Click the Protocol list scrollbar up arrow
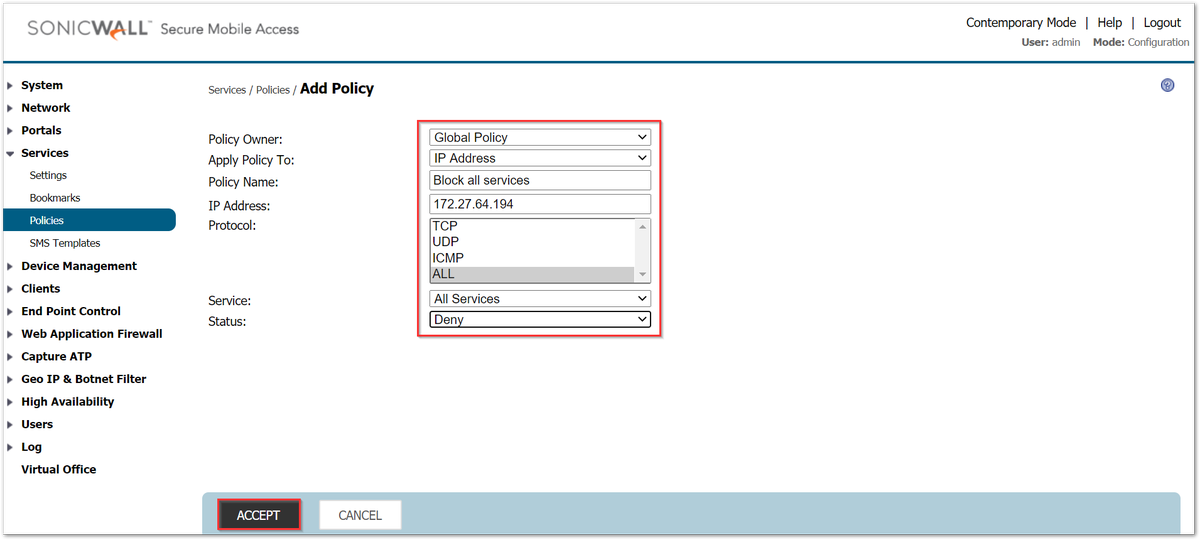Image resolution: width=1200 pixels, height=540 pixels. tap(643, 227)
